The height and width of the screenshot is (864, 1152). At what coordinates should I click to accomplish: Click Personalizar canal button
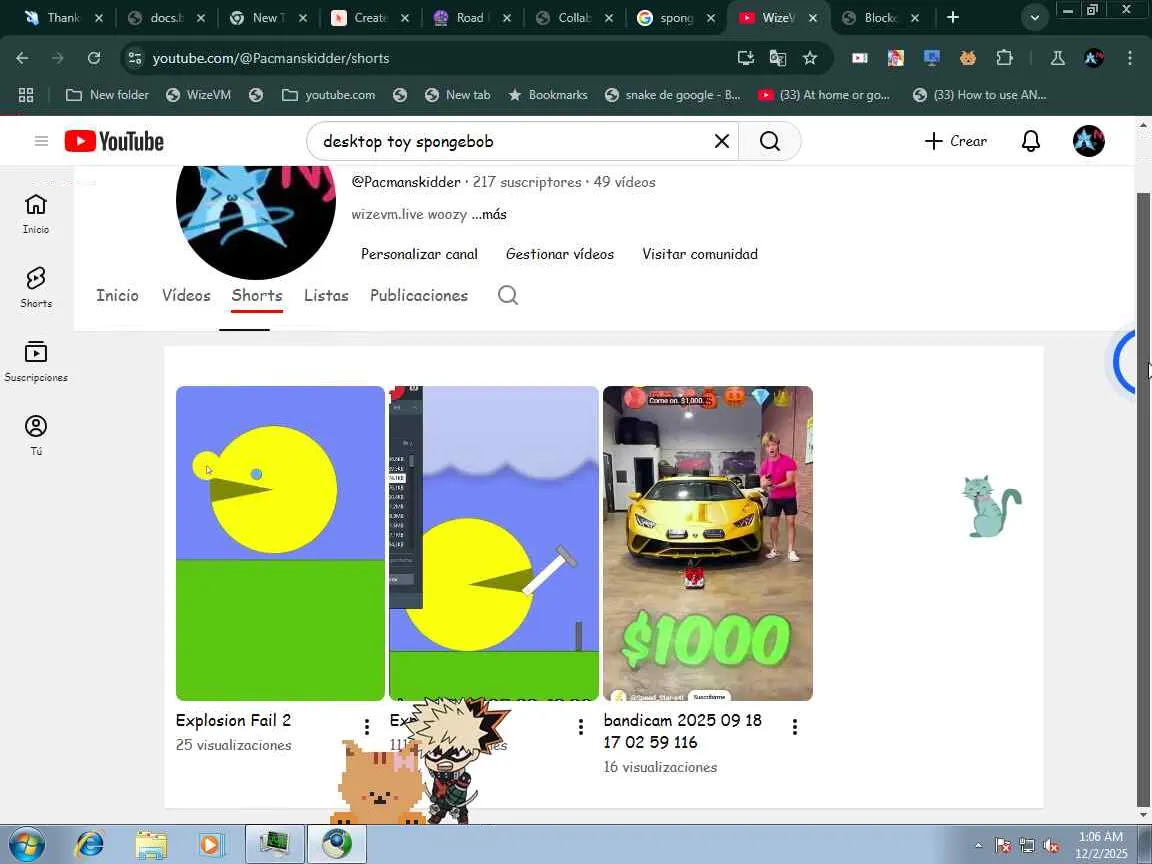(420, 254)
